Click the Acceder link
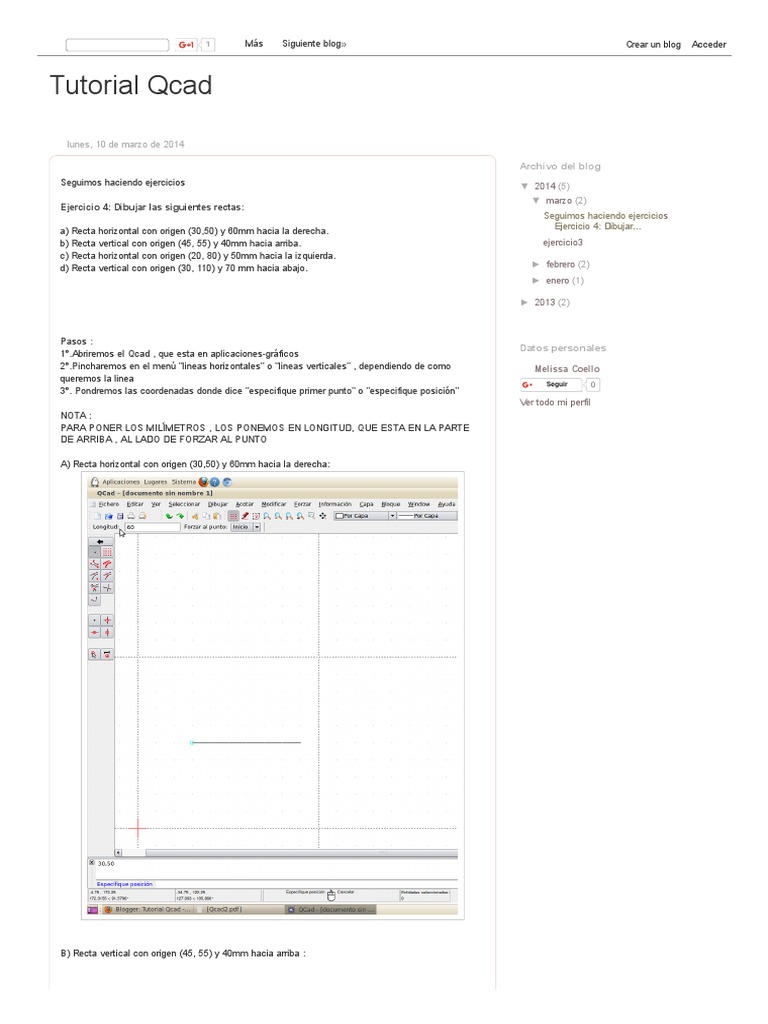The height and width of the screenshot is (1024, 768). click(x=709, y=44)
